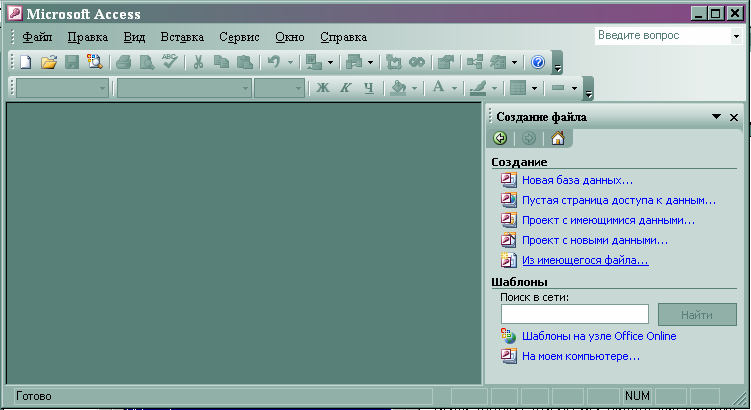Click Проект с имеющимися данными link

(x=608, y=220)
